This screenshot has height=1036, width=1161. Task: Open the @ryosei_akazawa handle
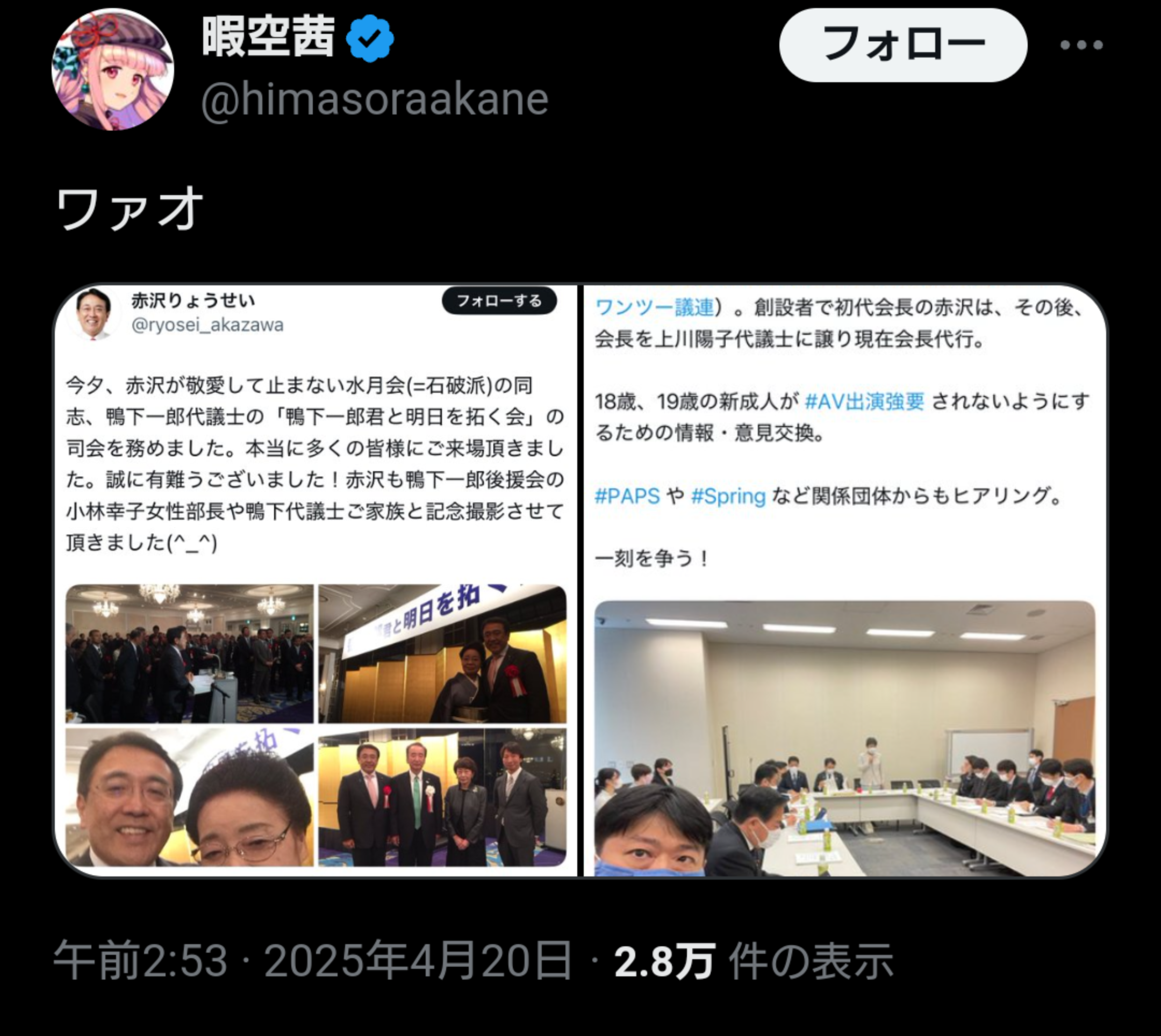(x=207, y=325)
